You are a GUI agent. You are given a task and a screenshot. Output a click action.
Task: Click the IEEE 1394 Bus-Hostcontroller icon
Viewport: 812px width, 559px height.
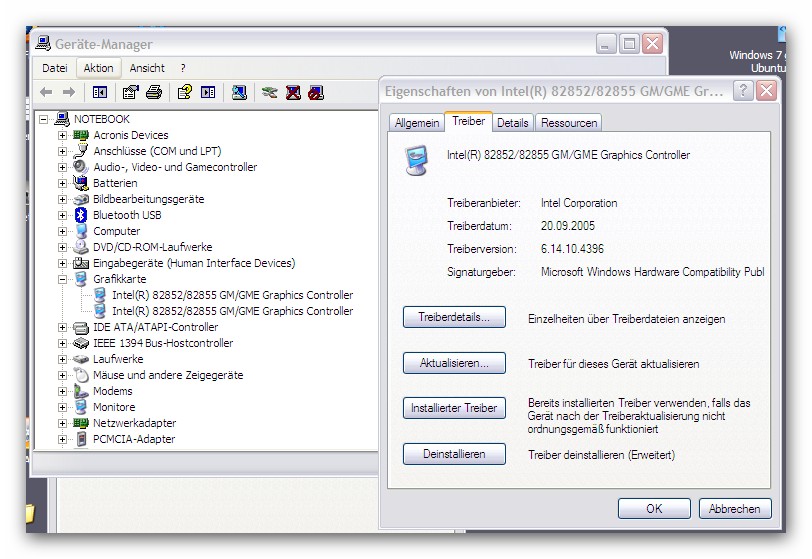[81, 343]
